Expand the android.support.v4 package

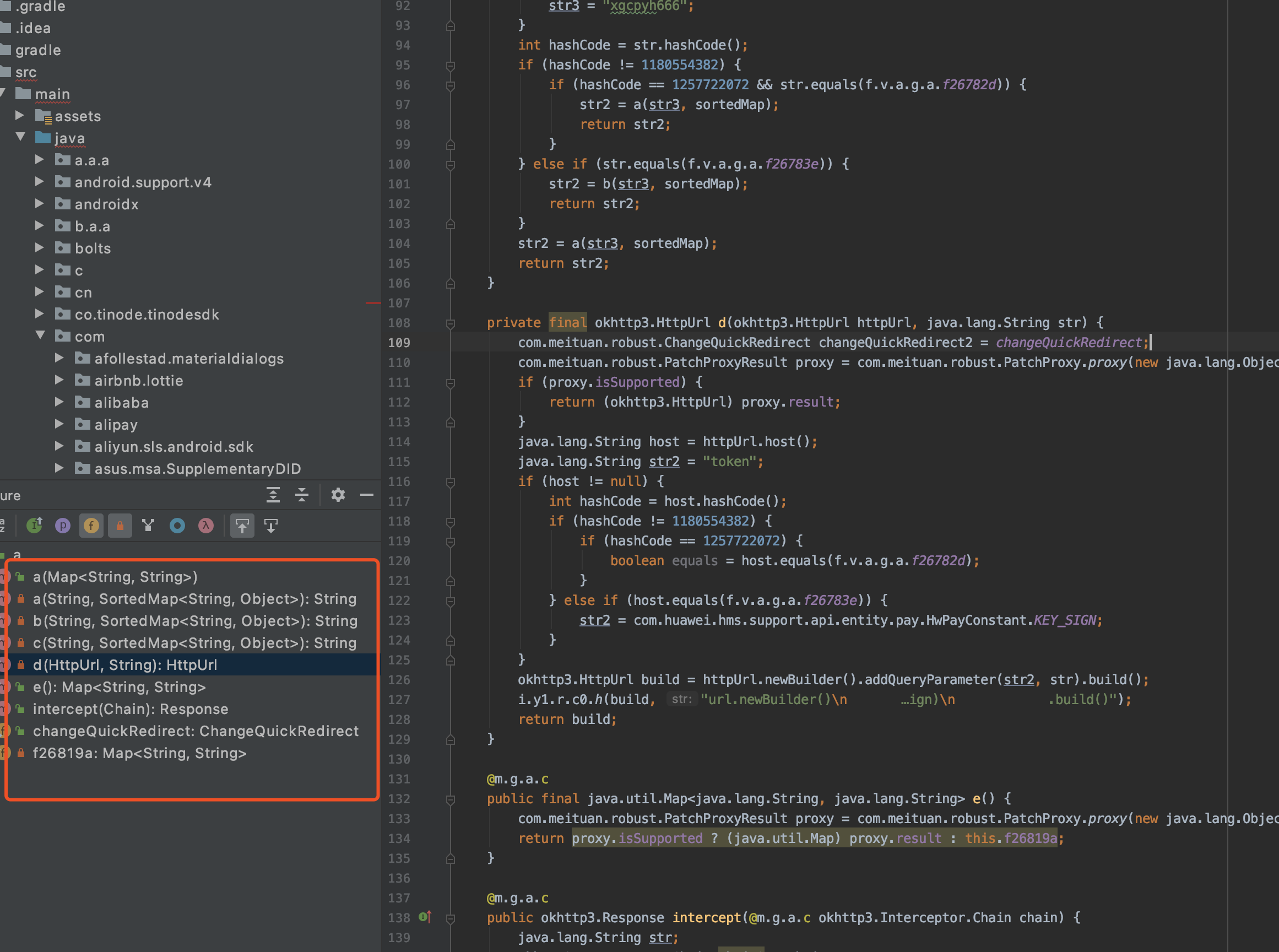pyautogui.click(x=40, y=181)
